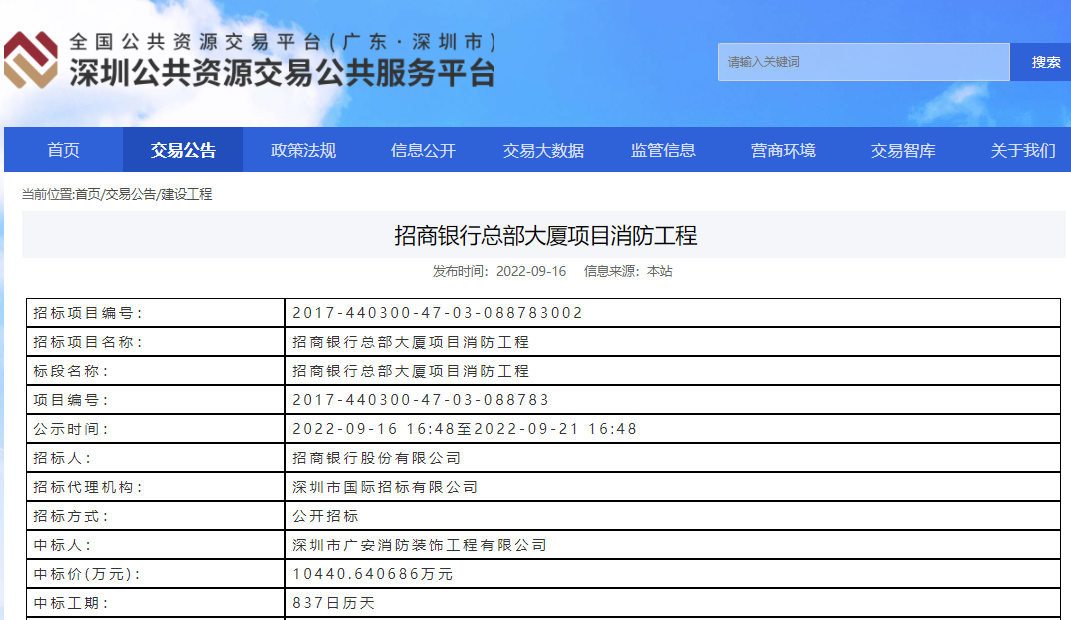Click the 首页 breadcrumb link
This screenshot has width=1071, height=620.
pos(88,195)
